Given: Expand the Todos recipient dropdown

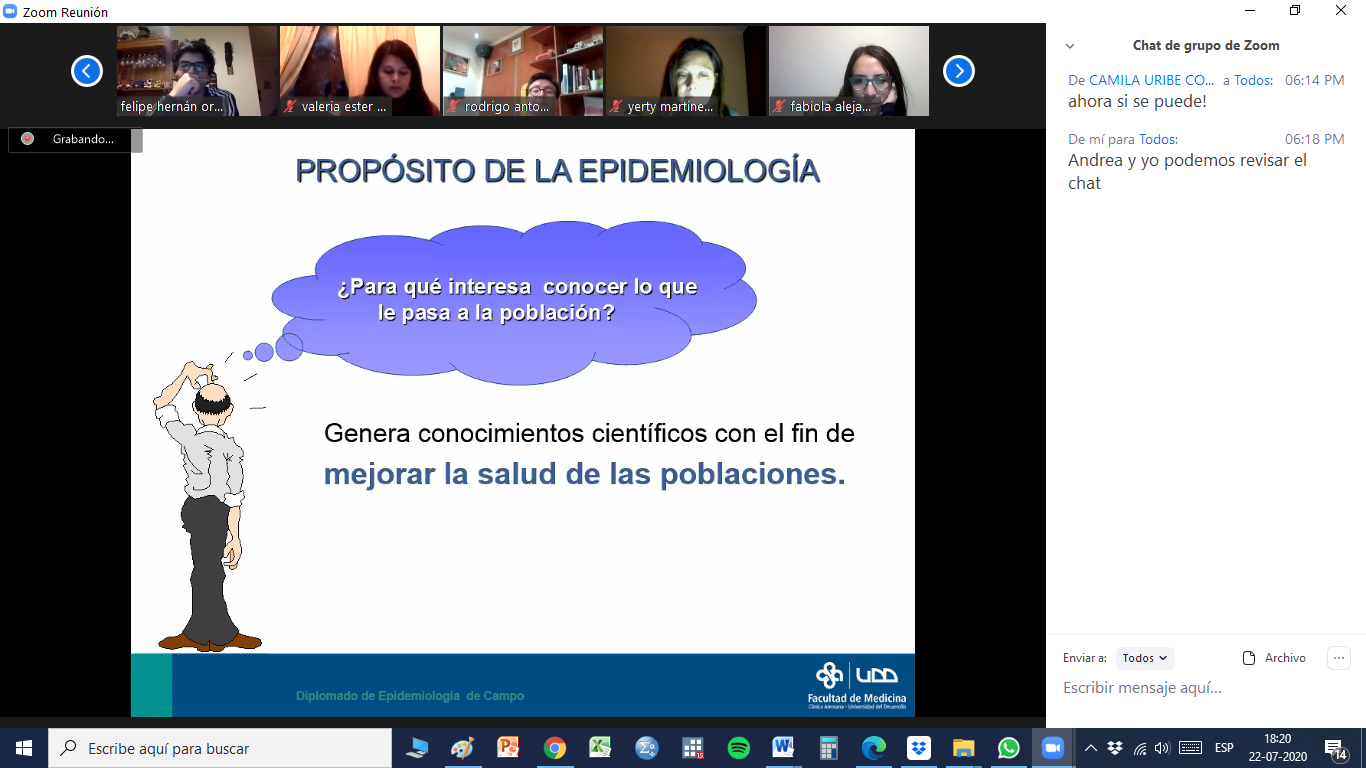Looking at the screenshot, I should pyautogui.click(x=1144, y=658).
